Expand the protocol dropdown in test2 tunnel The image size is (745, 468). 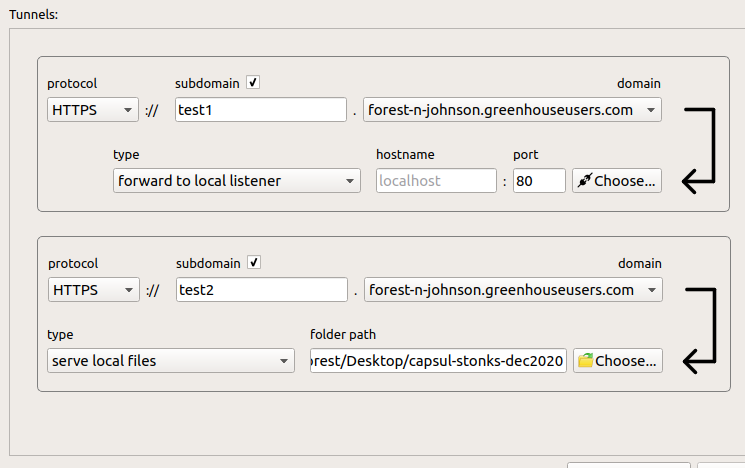(93, 290)
